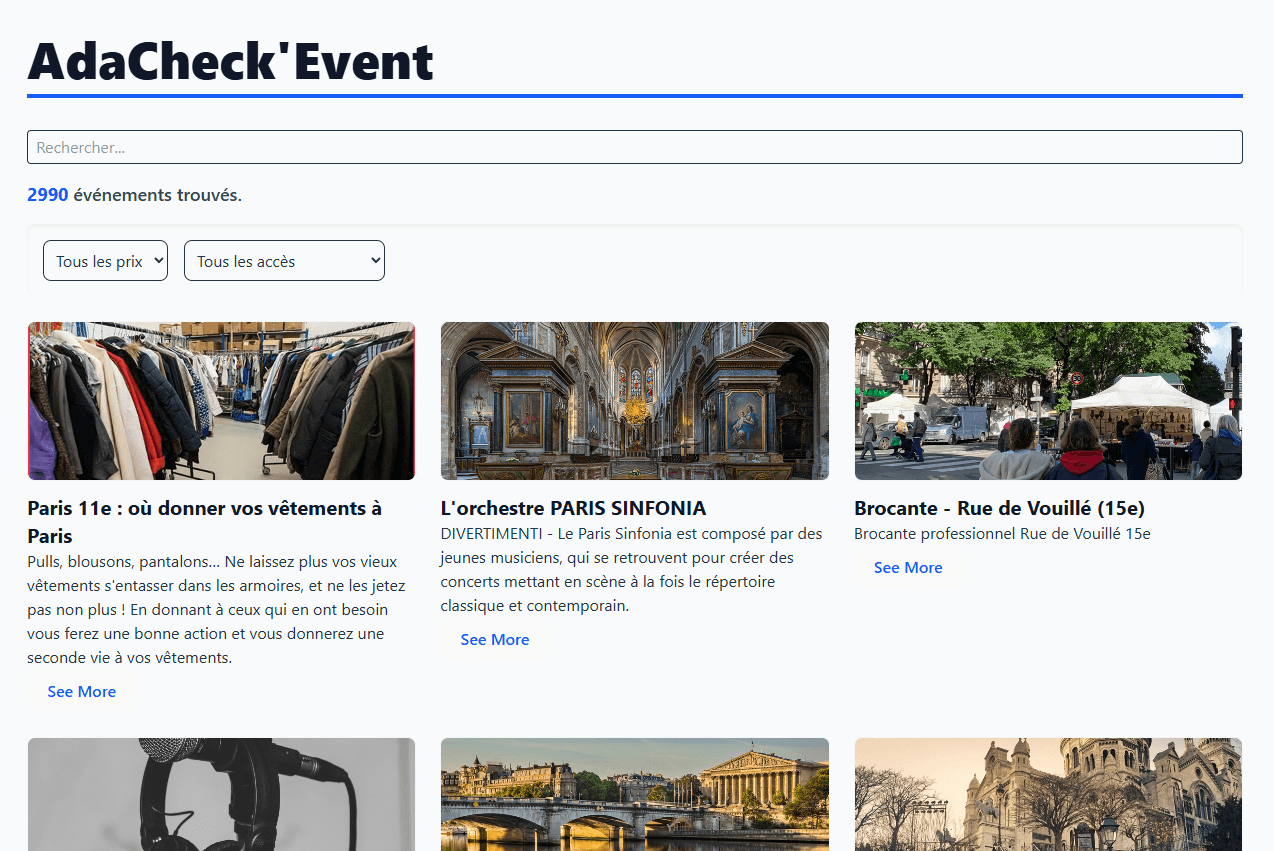
Task: Open the microphone and headphones image
Action: tap(221, 794)
